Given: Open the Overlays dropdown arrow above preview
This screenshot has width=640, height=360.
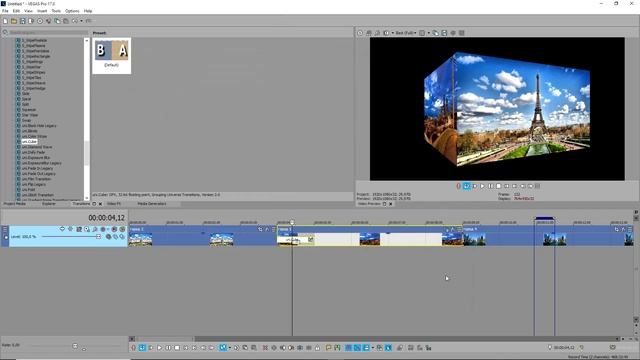Looking at the screenshot, I should pyautogui.click(x=429, y=33).
